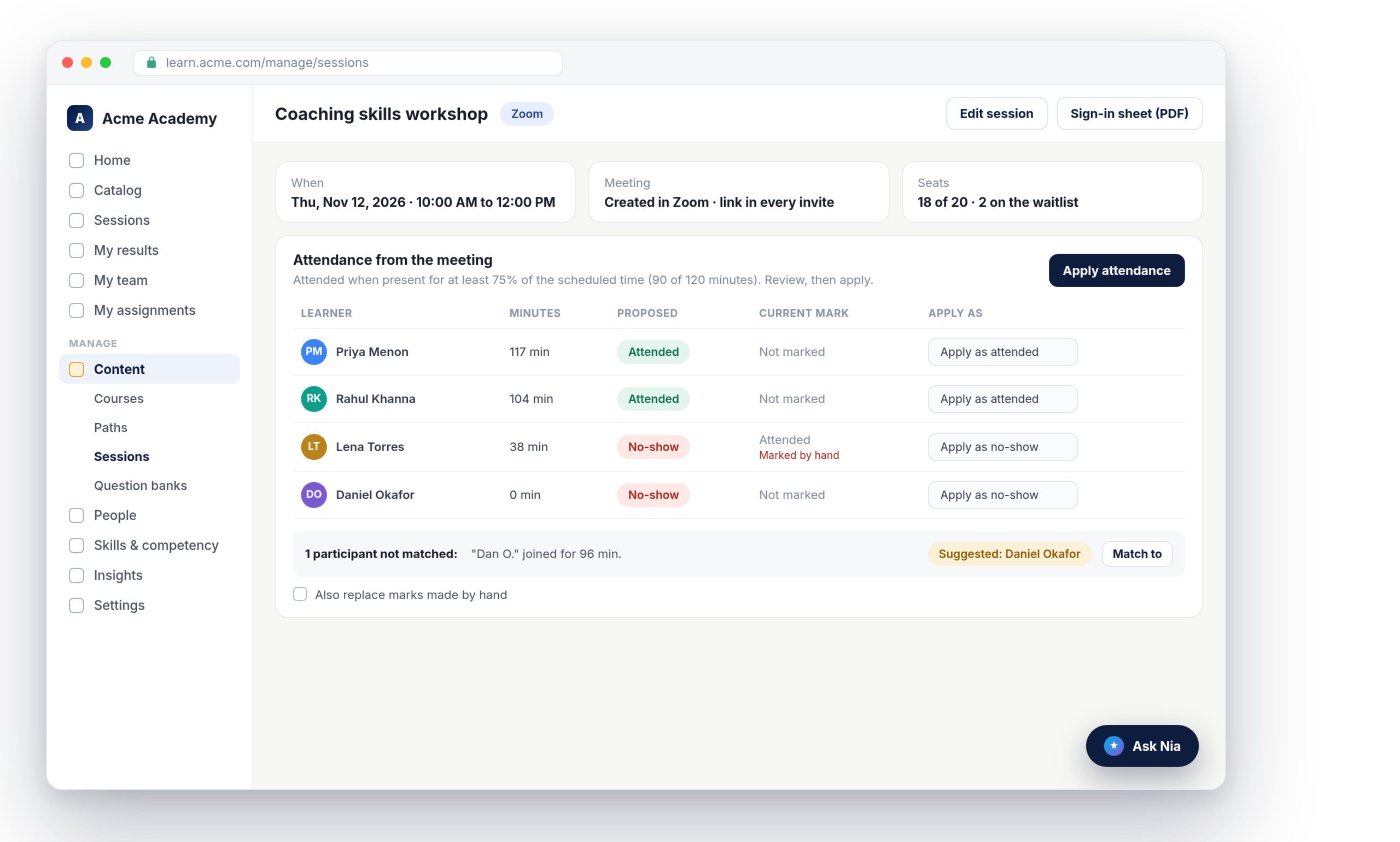The width and height of the screenshot is (1400, 842).
Task: Click the Content sidebar icon
Action: pyautogui.click(x=77, y=370)
